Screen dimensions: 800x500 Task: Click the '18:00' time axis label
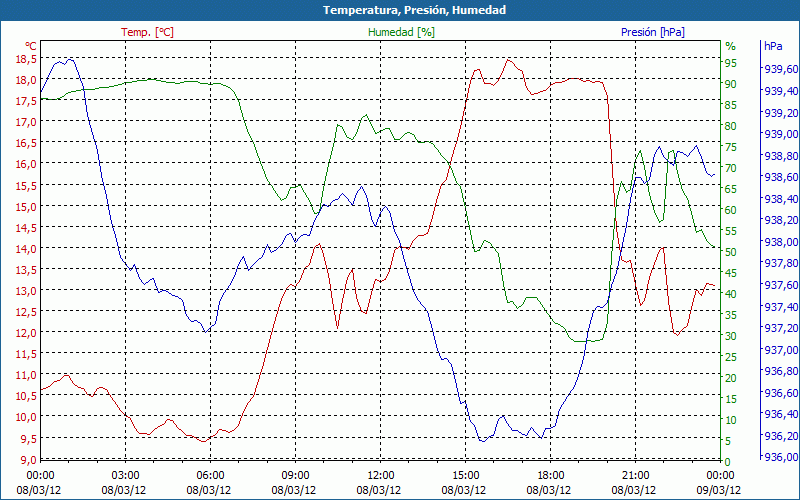point(551,476)
